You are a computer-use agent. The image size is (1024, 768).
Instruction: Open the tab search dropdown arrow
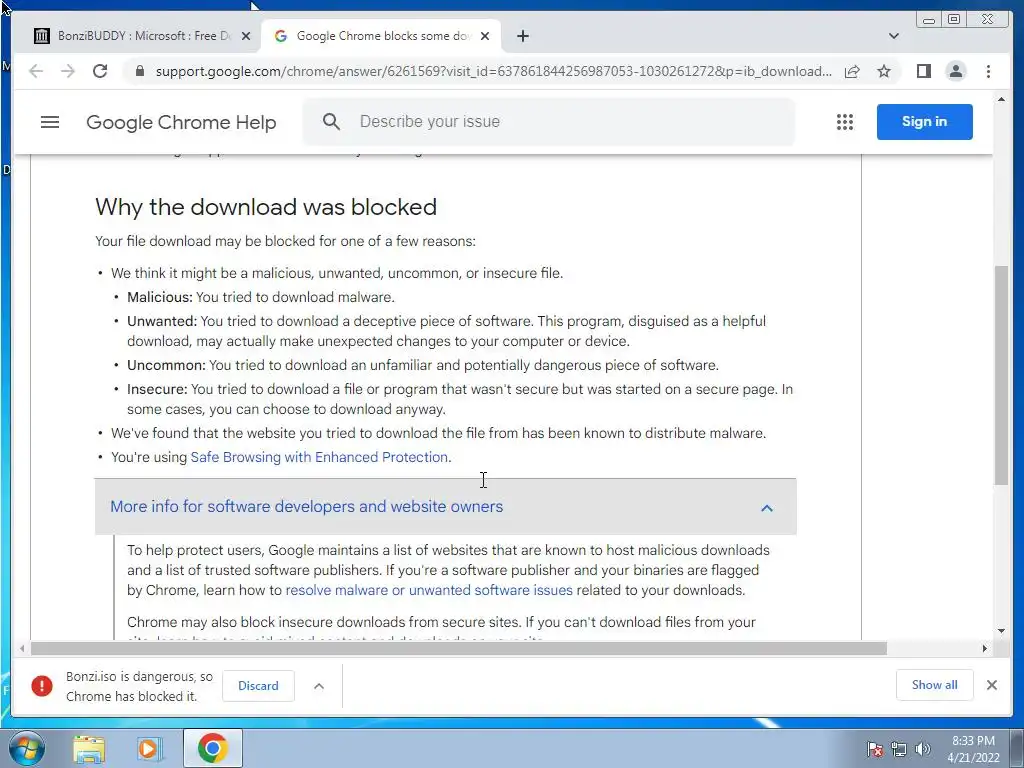(894, 36)
